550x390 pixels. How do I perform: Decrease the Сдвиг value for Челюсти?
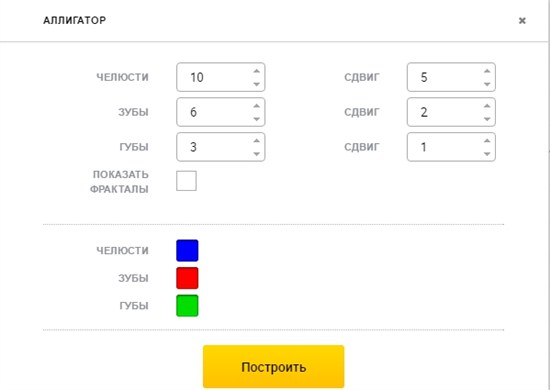pyautogui.click(x=487, y=84)
